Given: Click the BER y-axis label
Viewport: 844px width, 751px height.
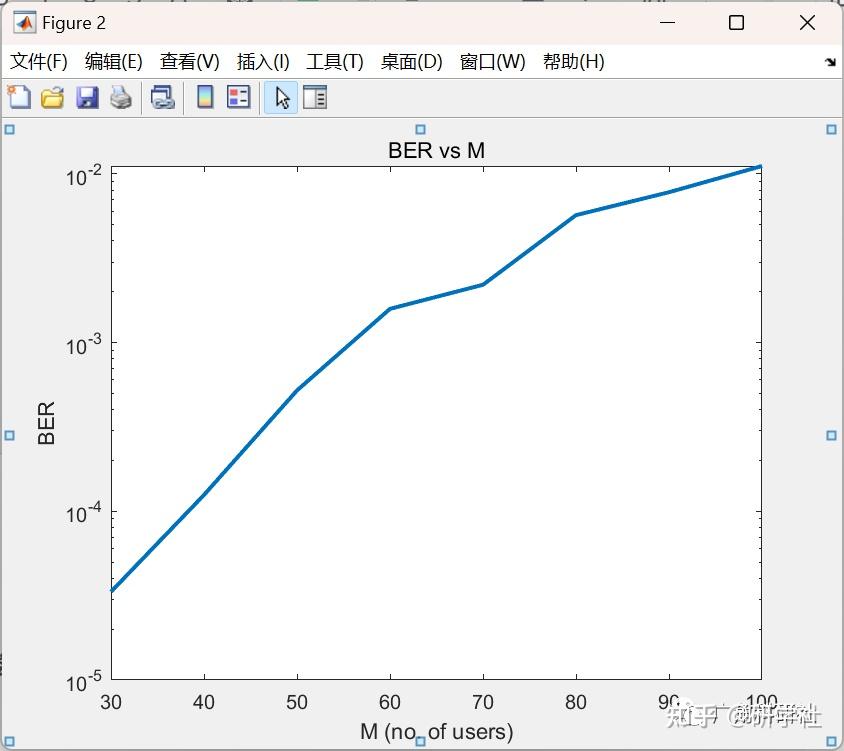Looking at the screenshot, I should [x=47, y=423].
